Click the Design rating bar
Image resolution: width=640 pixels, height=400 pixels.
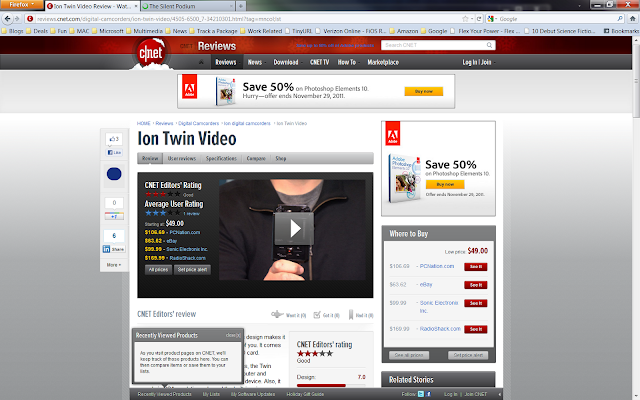[331, 385]
